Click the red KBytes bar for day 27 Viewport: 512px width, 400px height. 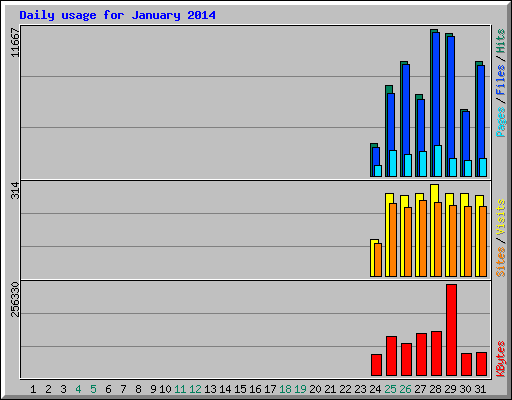click(x=421, y=354)
